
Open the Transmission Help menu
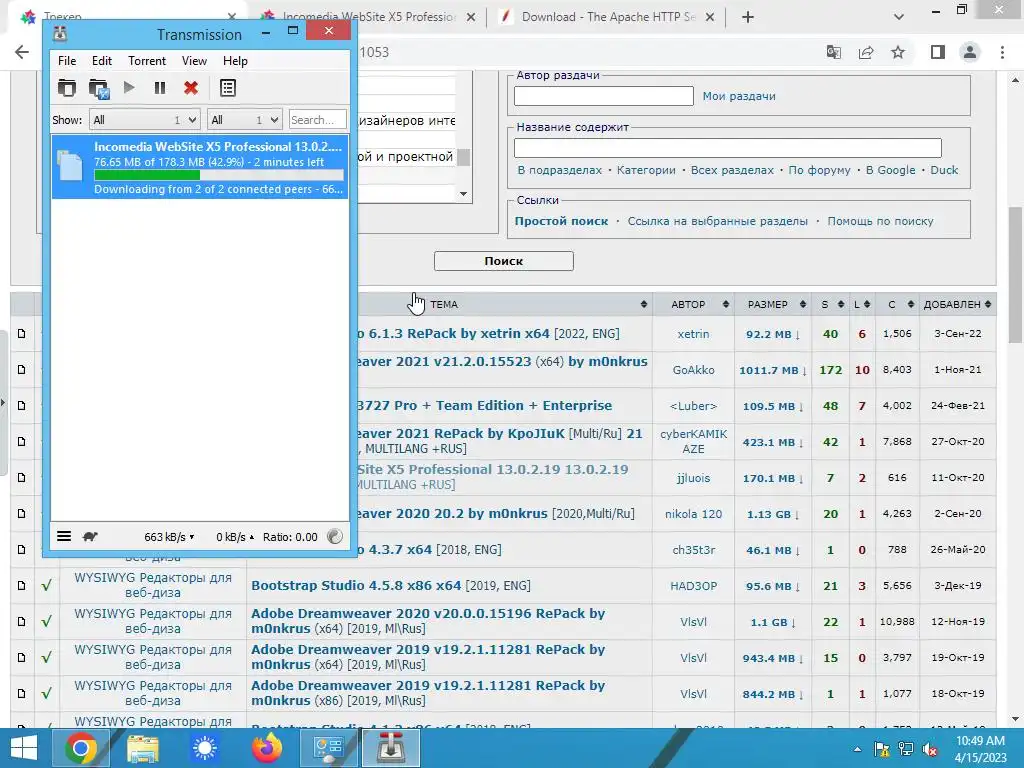(235, 61)
